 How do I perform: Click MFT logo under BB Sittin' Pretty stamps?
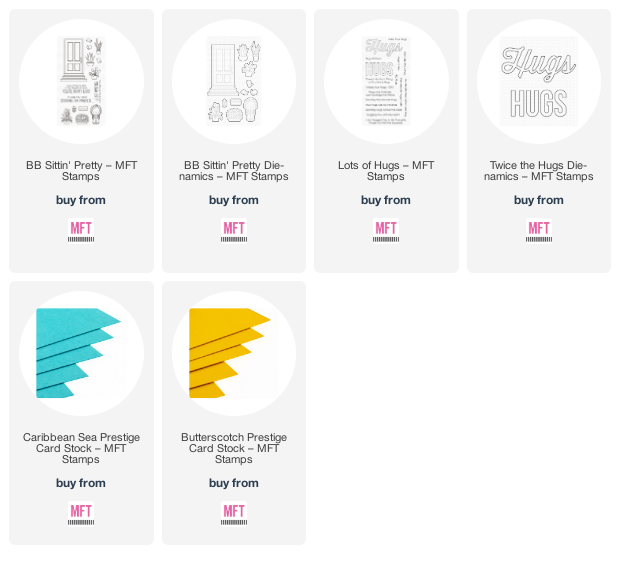coord(81,231)
